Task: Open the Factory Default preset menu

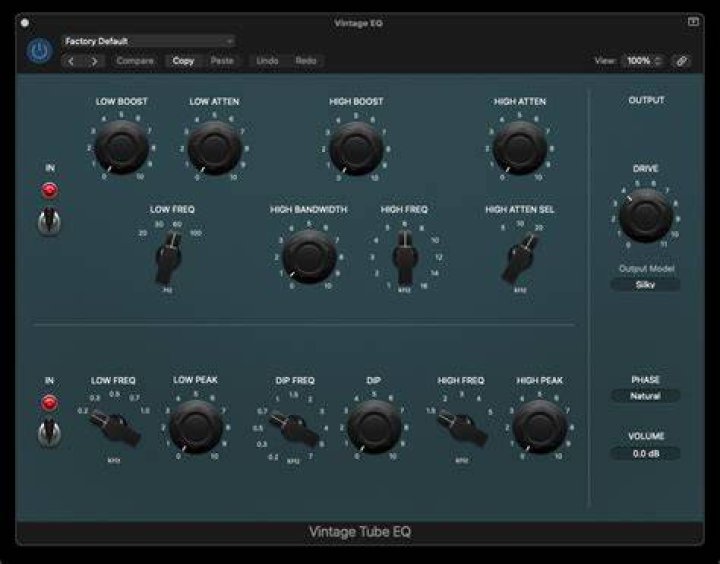Action: pyautogui.click(x=149, y=41)
